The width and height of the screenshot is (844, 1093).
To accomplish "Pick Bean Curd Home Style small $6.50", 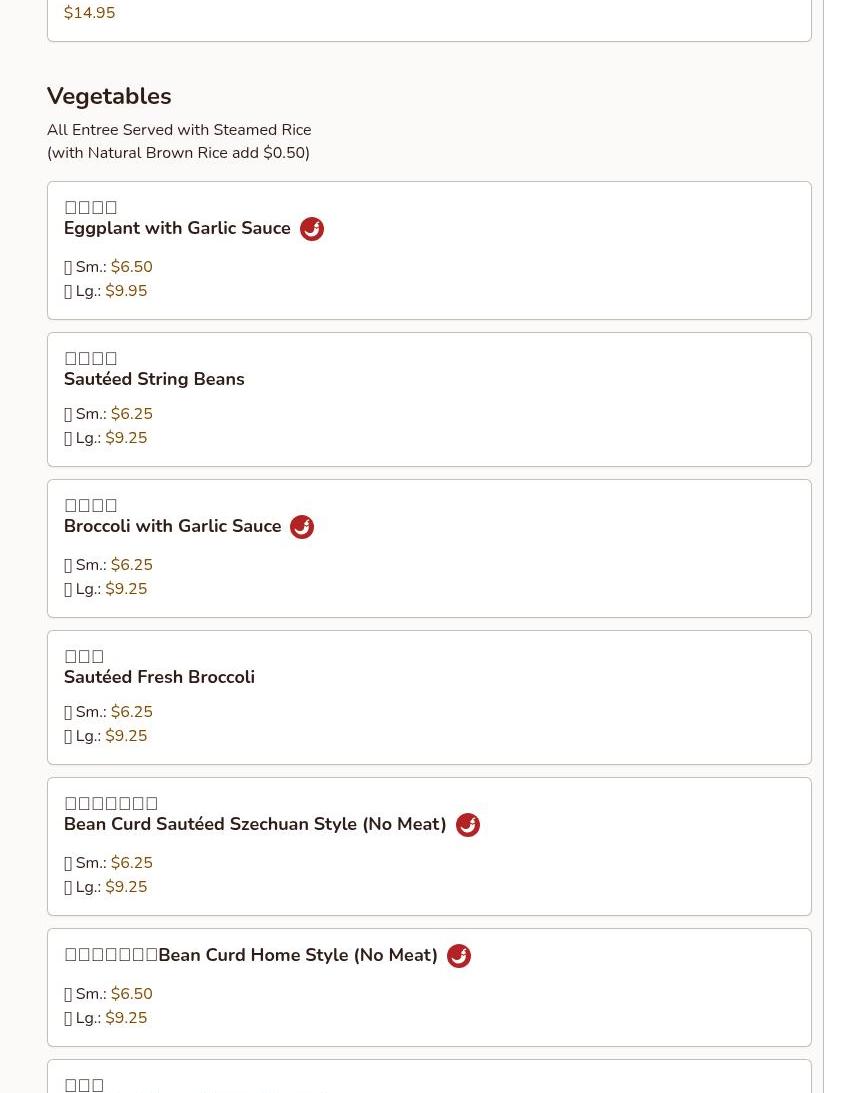I will [x=131, y=994].
